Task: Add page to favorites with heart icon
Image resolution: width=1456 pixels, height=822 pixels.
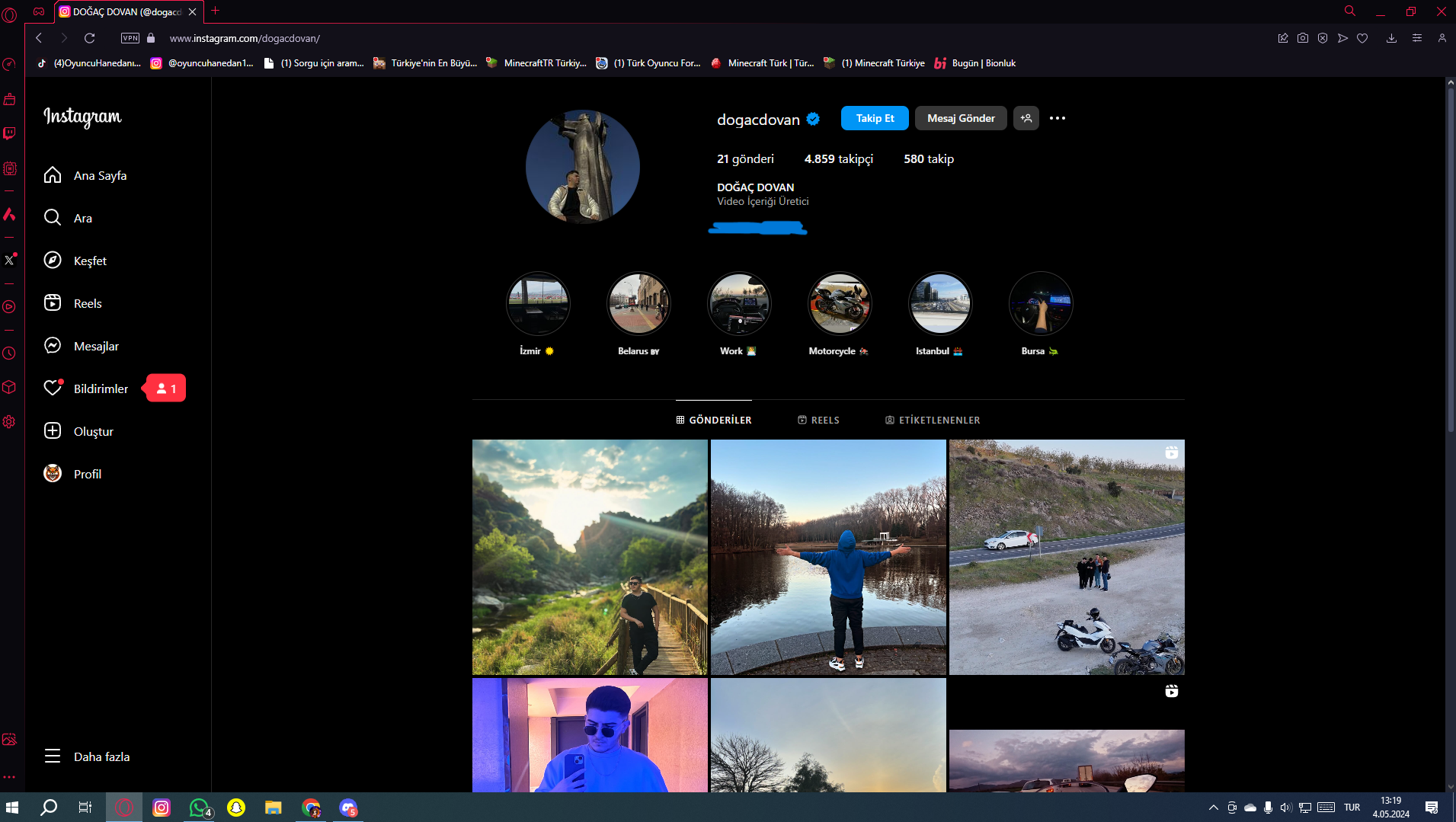Action: point(1362,38)
